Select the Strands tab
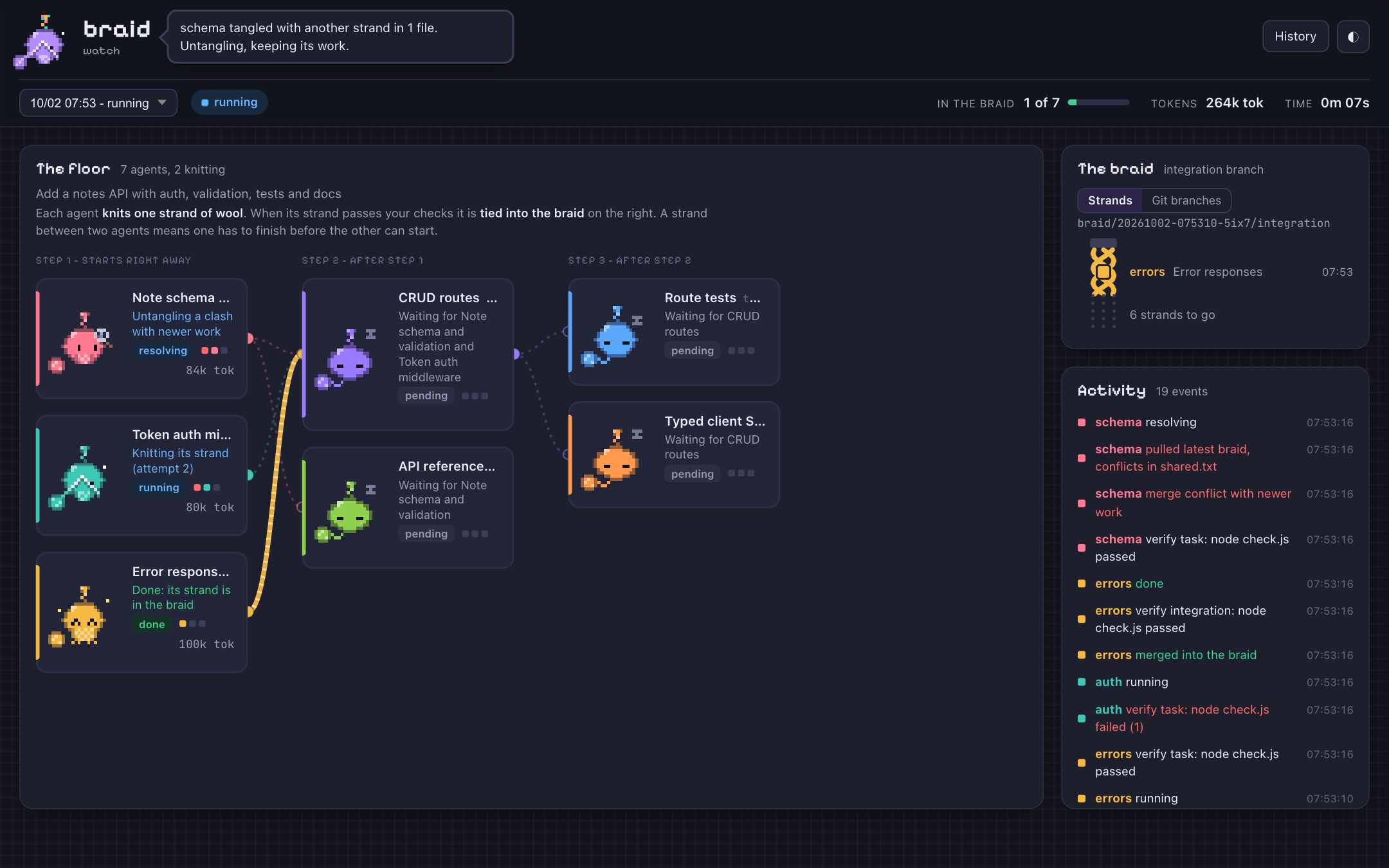Viewport: 1389px width, 868px height. coord(1110,201)
